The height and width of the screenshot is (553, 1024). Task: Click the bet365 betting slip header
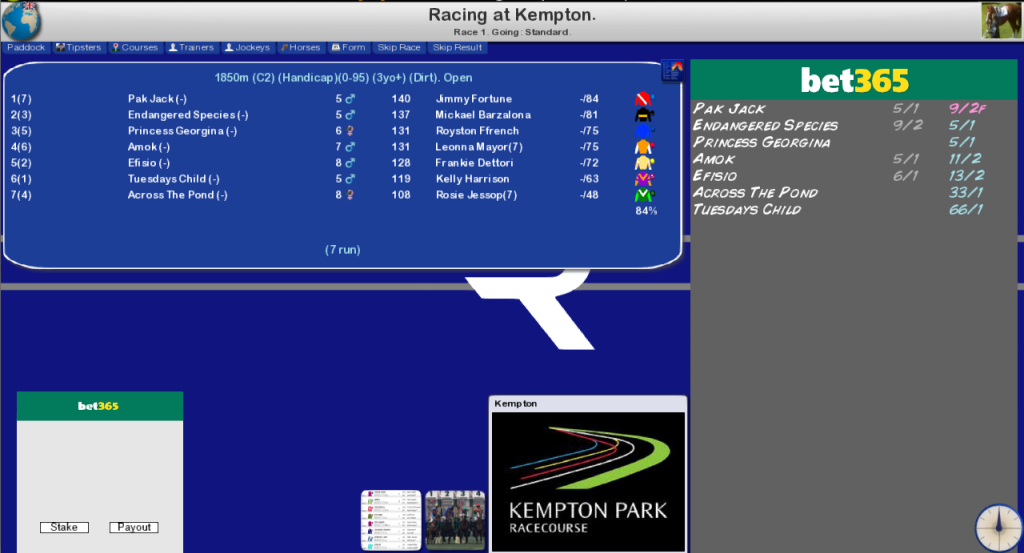click(99, 406)
